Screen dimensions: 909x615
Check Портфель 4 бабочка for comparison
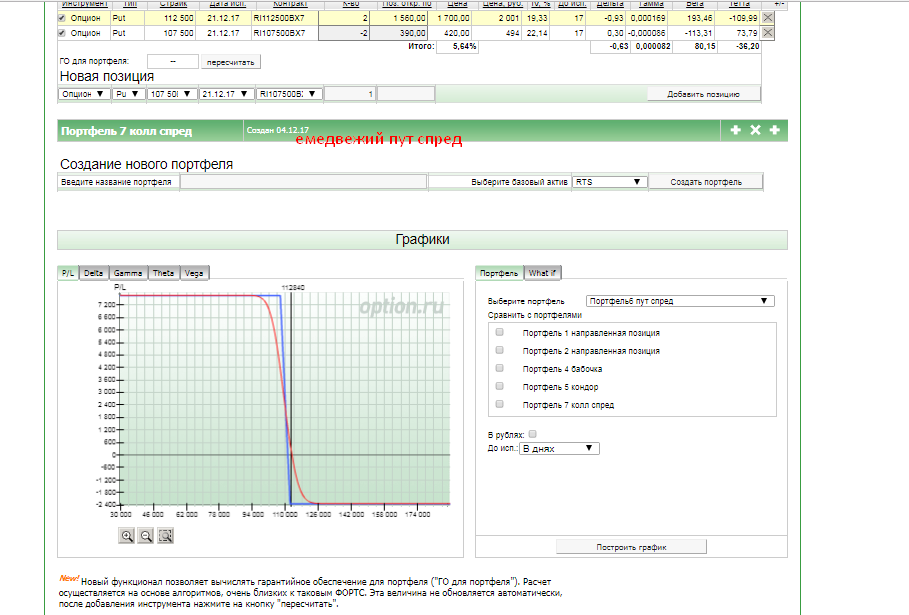click(499, 369)
